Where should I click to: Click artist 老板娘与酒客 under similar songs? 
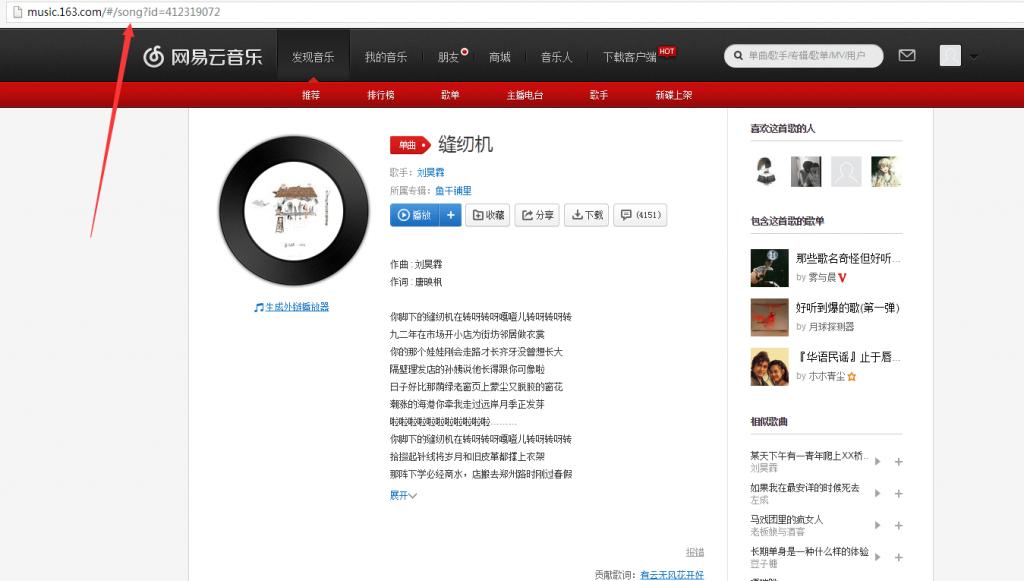[x=778, y=532]
